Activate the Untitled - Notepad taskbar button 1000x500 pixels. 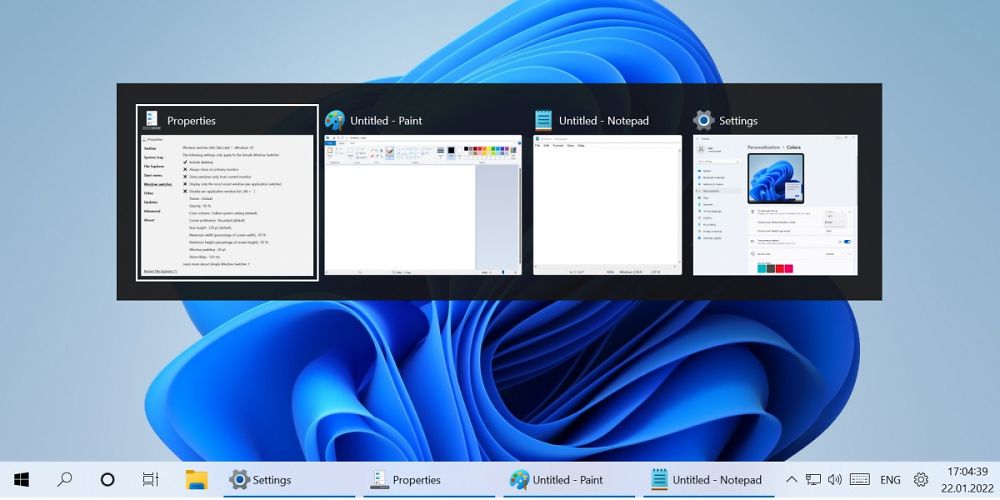pyautogui.click(x=709, y=480)
